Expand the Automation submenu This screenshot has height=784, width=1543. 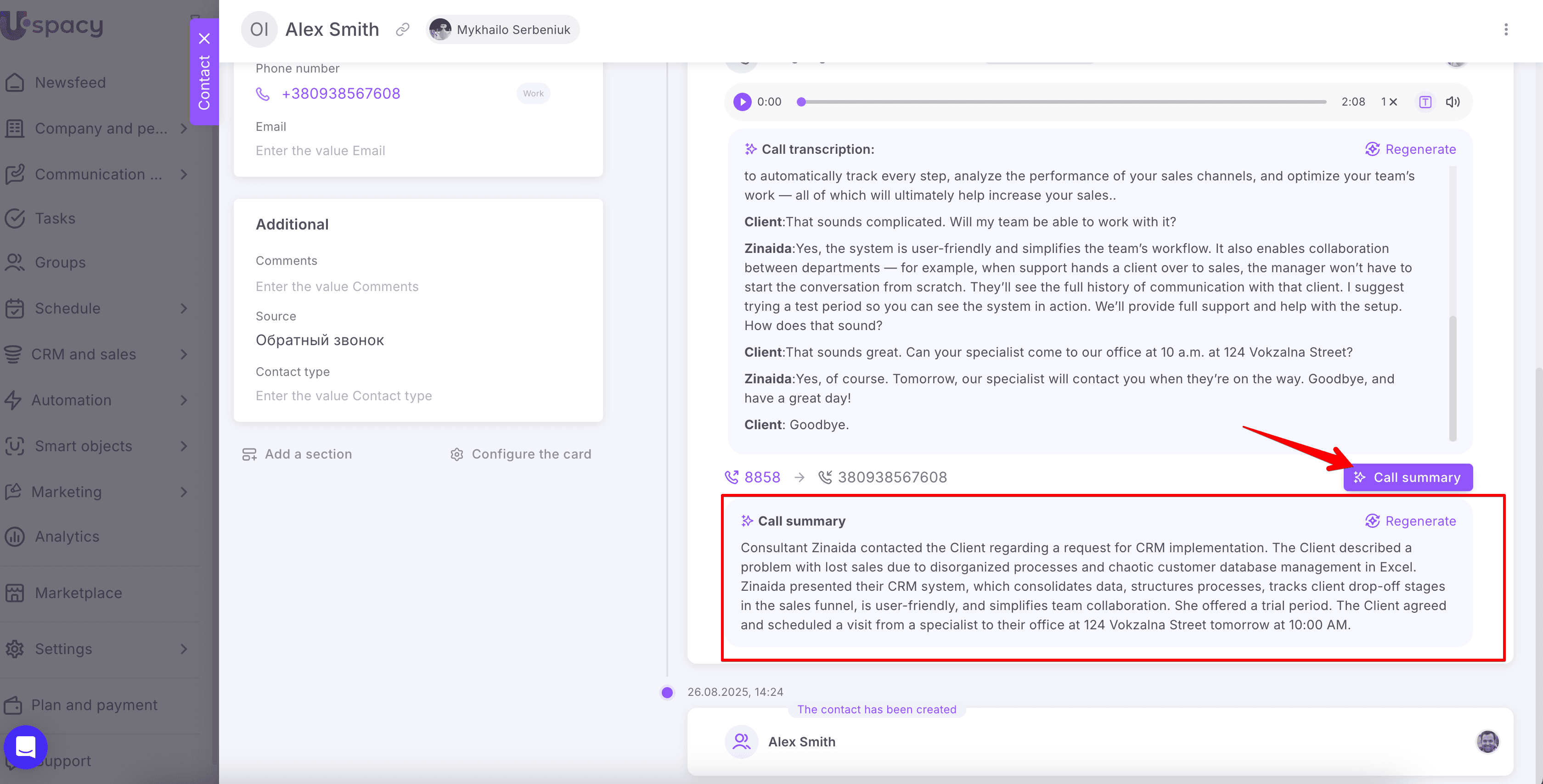(x=184, y=400)
